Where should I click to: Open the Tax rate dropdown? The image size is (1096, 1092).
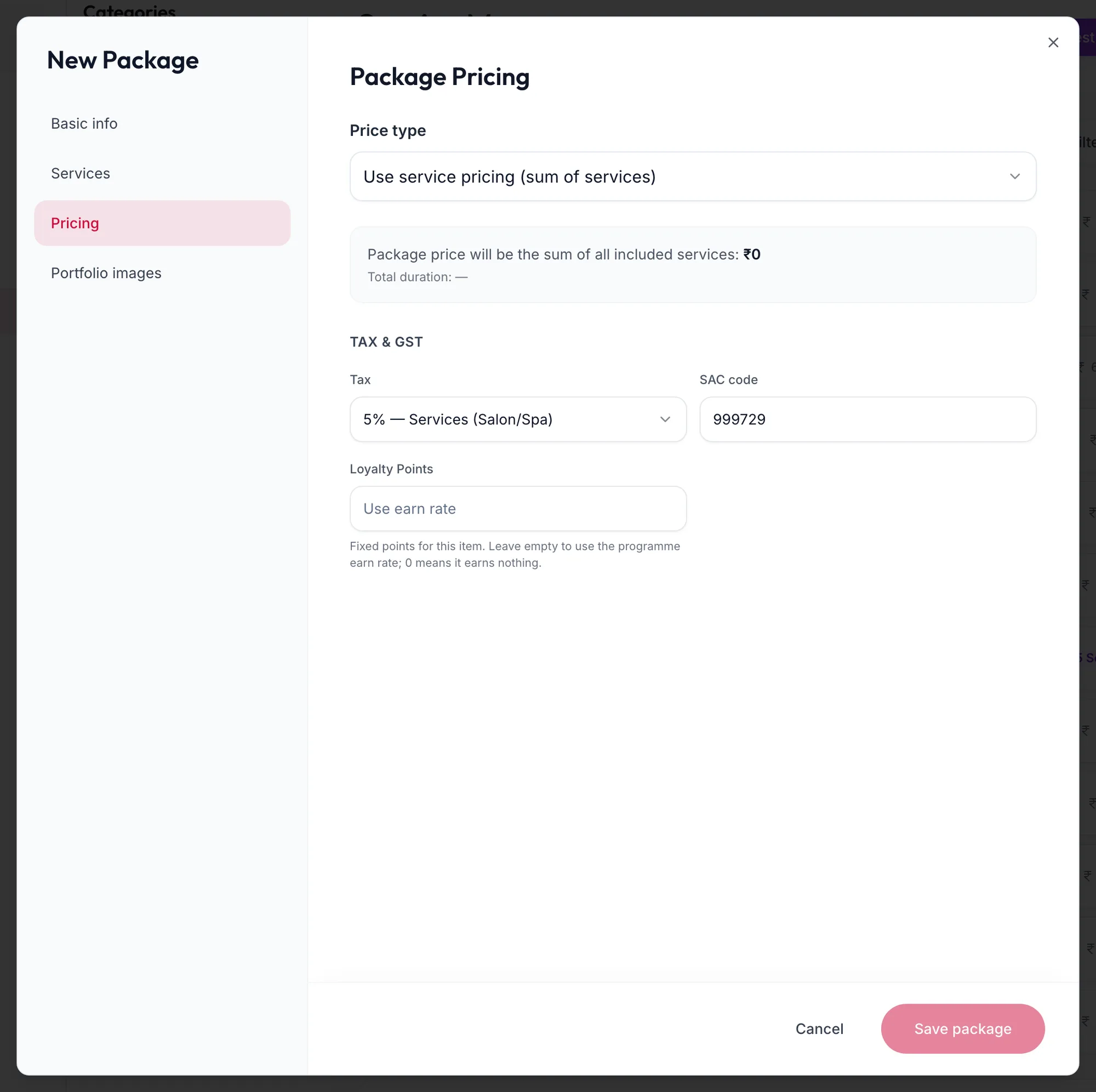coord(518,419)
